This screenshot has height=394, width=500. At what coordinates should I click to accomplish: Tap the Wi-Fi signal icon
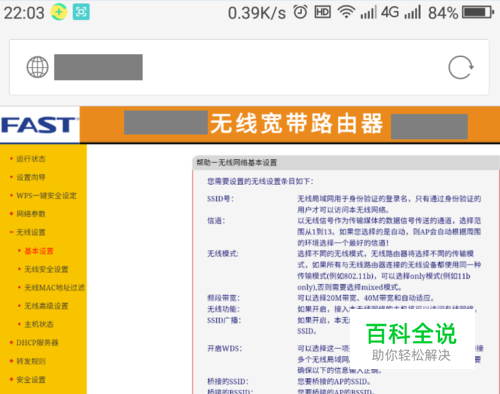coord(346,13)
